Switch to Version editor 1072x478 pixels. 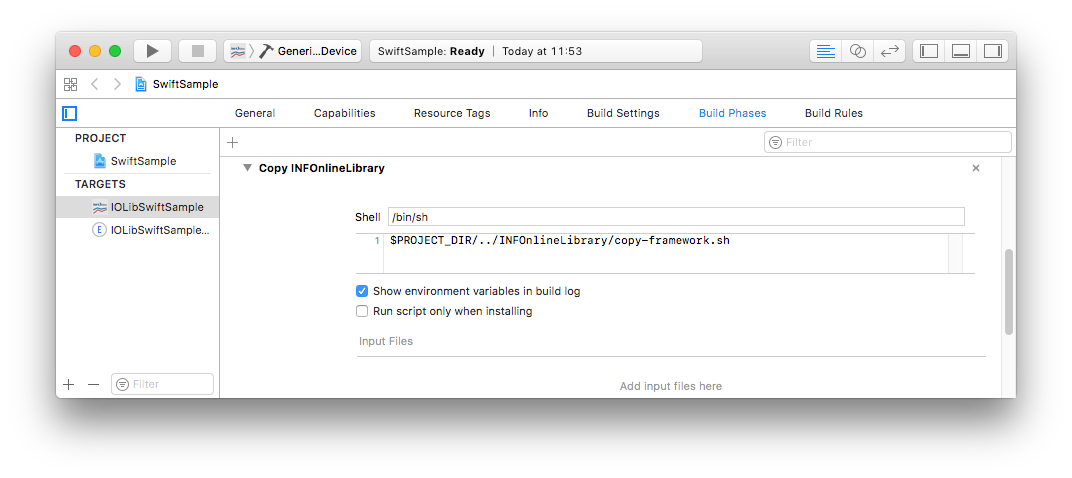pyautogui.click(x=889, y=51)
